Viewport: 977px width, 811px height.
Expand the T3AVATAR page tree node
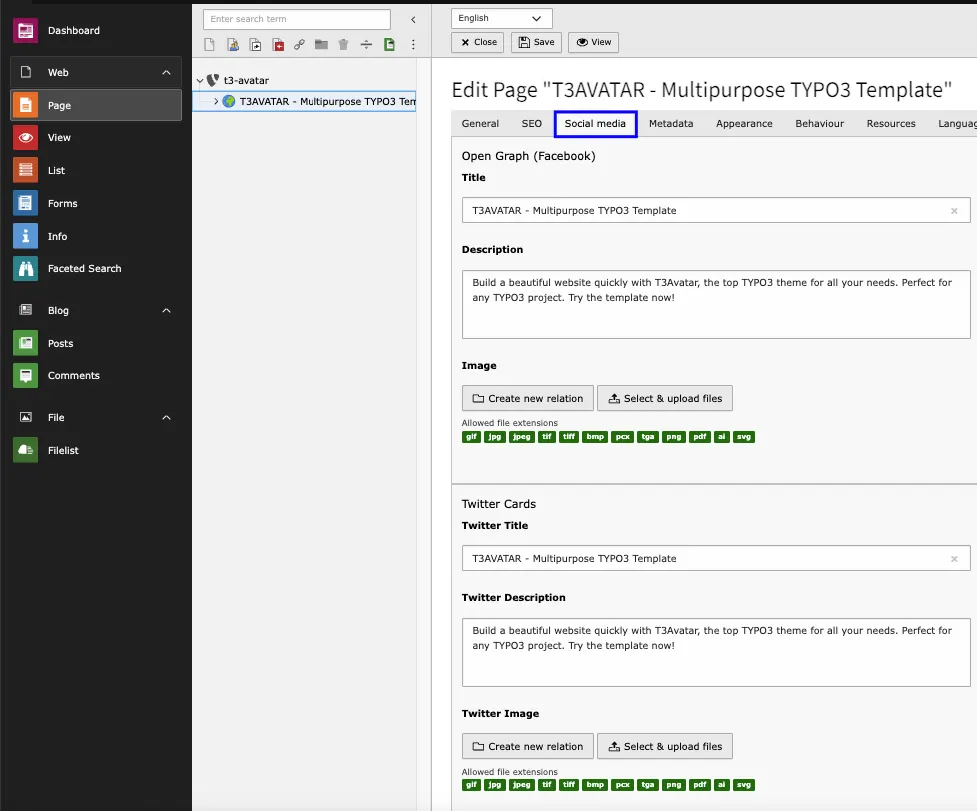[x=216, y=101]
